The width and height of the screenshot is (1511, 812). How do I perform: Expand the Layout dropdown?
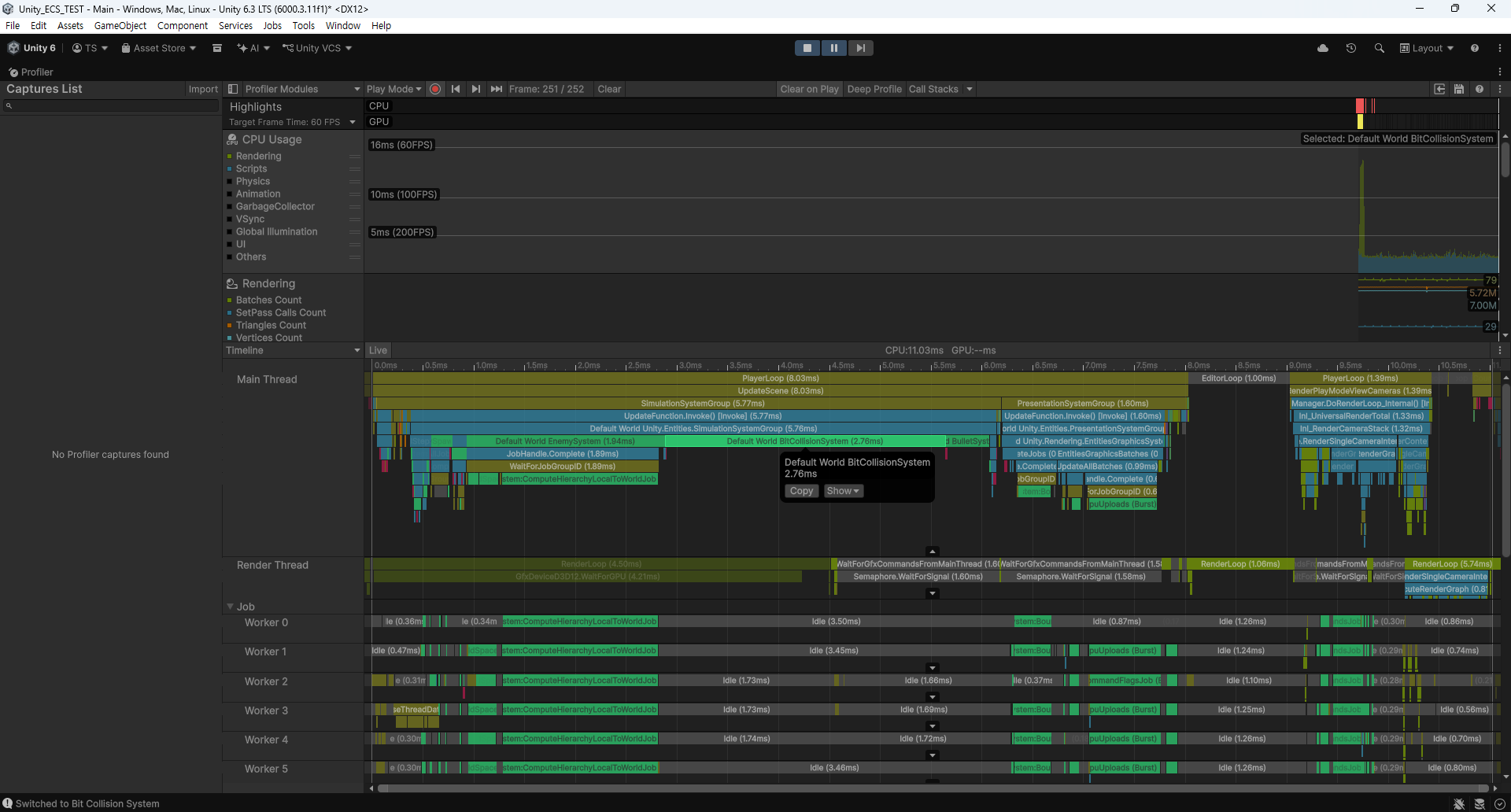pos(1426,48)
